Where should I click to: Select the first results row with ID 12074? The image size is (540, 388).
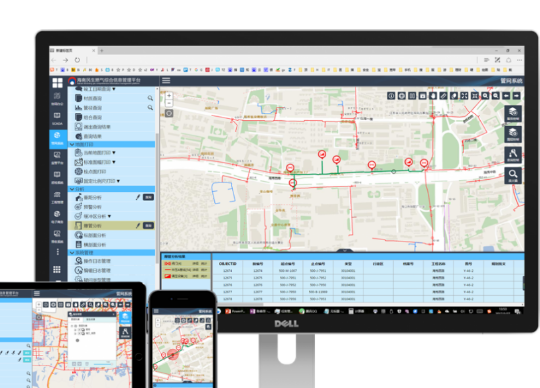pyautogui.click(x=368, y=271)
